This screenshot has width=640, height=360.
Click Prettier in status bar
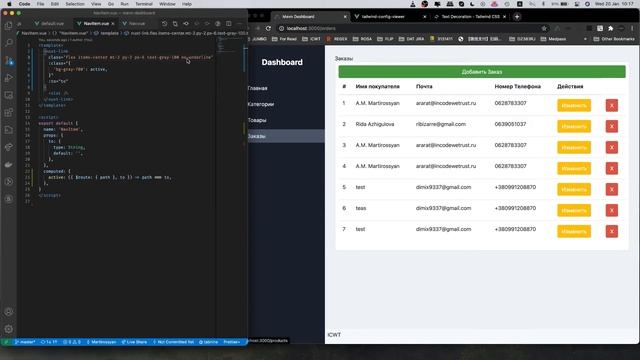tap(232, 342)
